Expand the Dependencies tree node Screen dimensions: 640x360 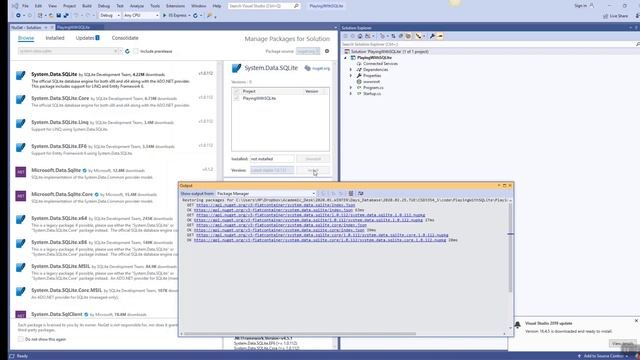351,70
